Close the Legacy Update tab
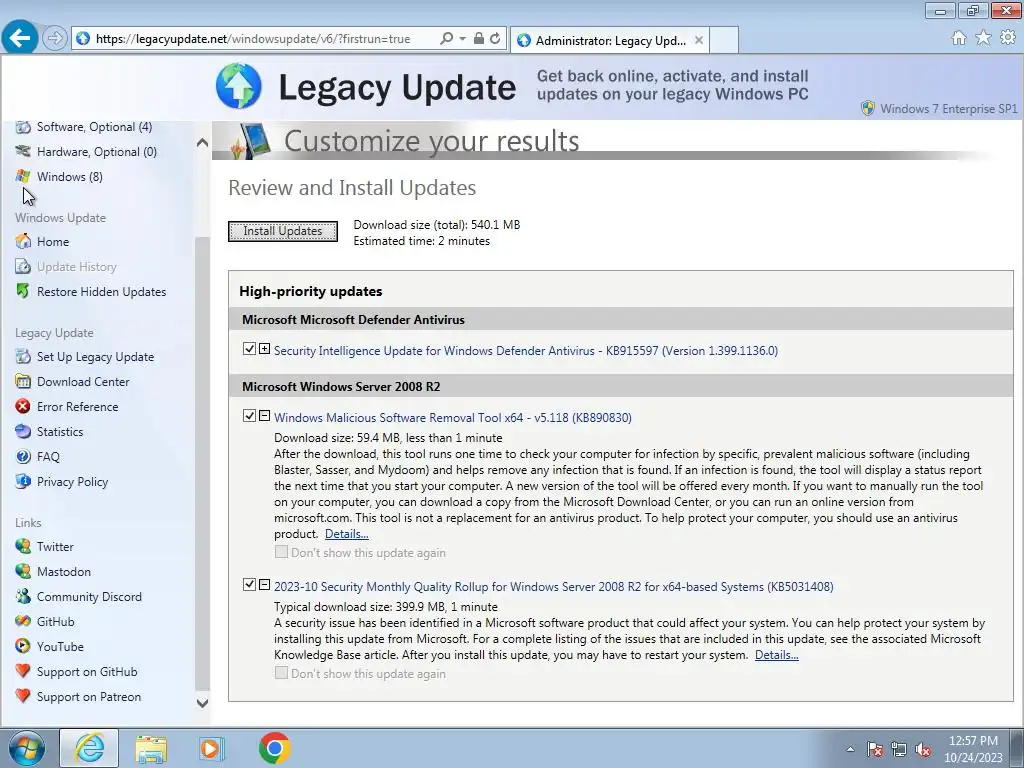The image size is (1024, 768). [x=699, y=40]
